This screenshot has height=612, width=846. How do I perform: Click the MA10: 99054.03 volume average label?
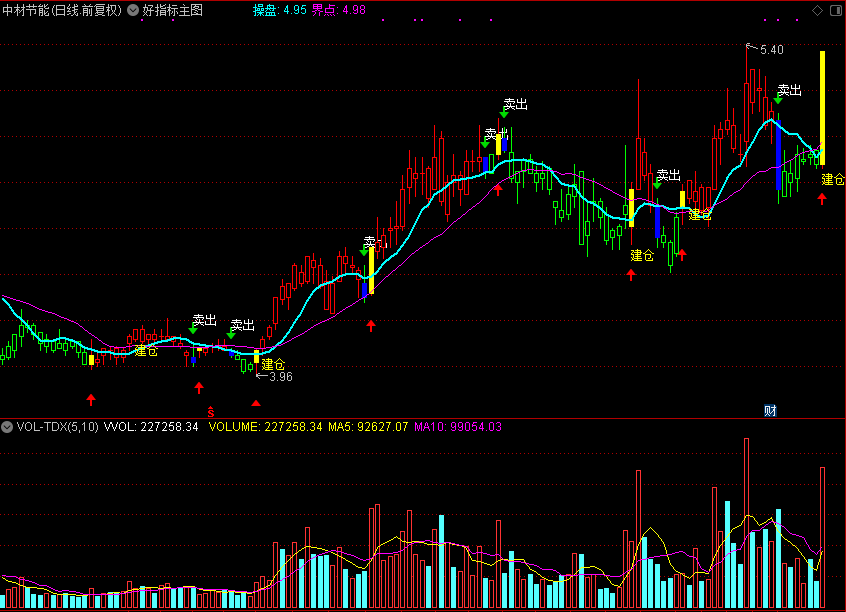458,427
